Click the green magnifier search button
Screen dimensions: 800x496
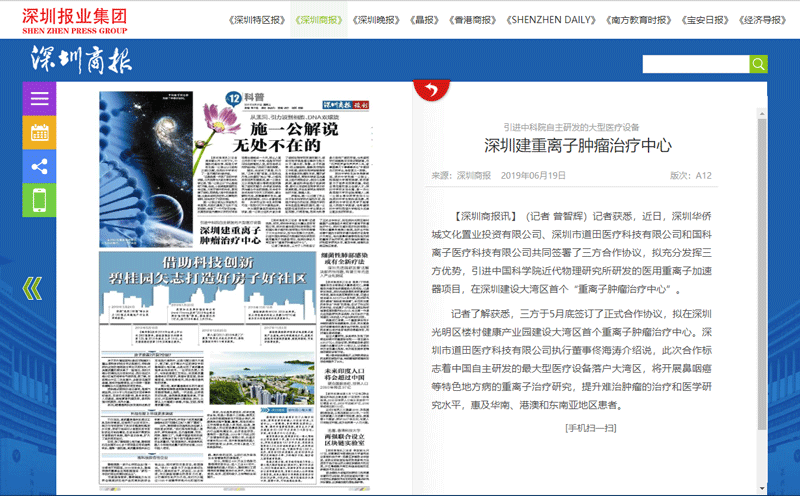click(758, 64)
